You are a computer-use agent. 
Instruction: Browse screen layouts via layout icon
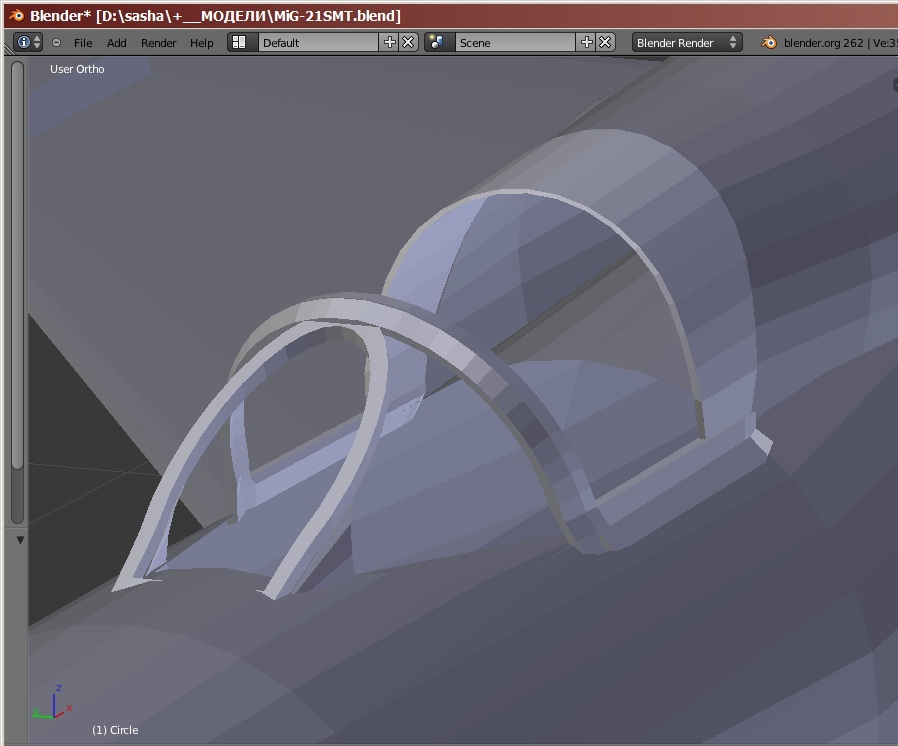point(240,42)
